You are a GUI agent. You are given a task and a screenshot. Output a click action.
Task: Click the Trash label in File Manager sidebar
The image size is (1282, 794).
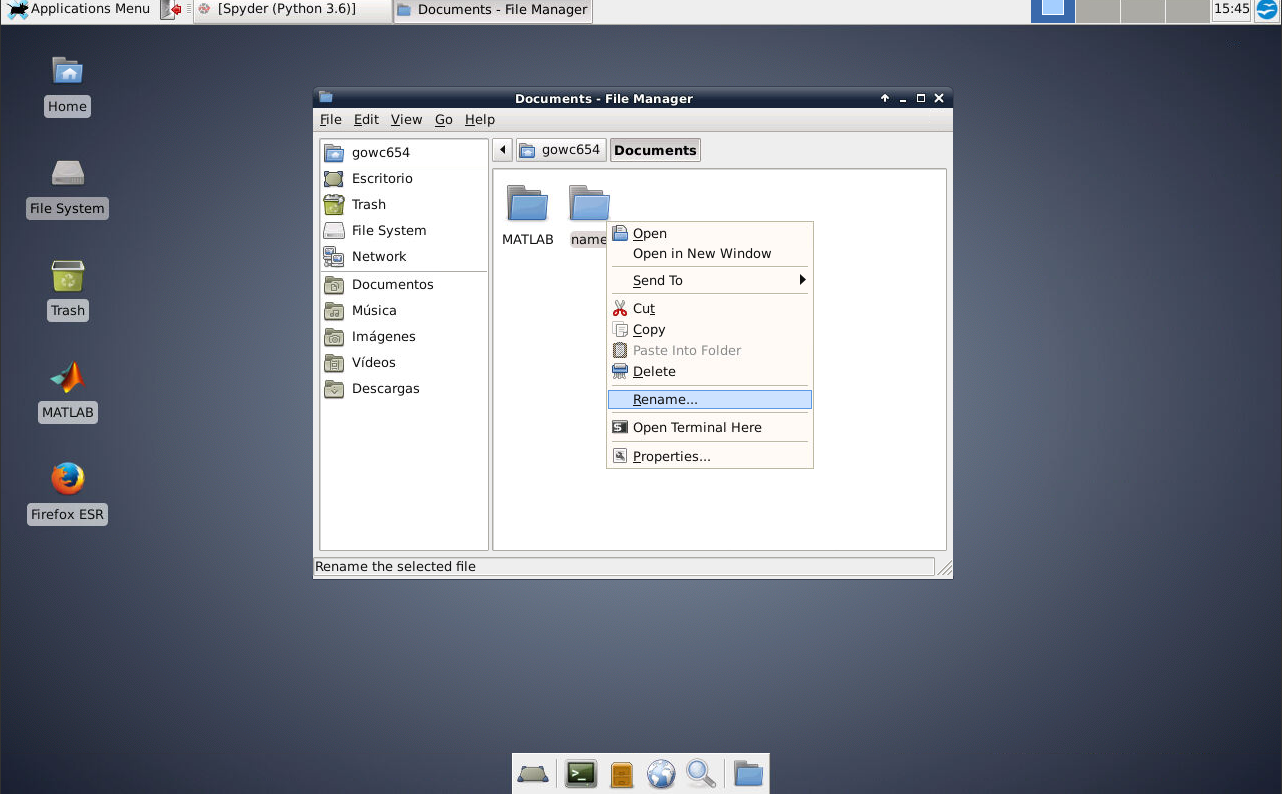coord(369,204)
